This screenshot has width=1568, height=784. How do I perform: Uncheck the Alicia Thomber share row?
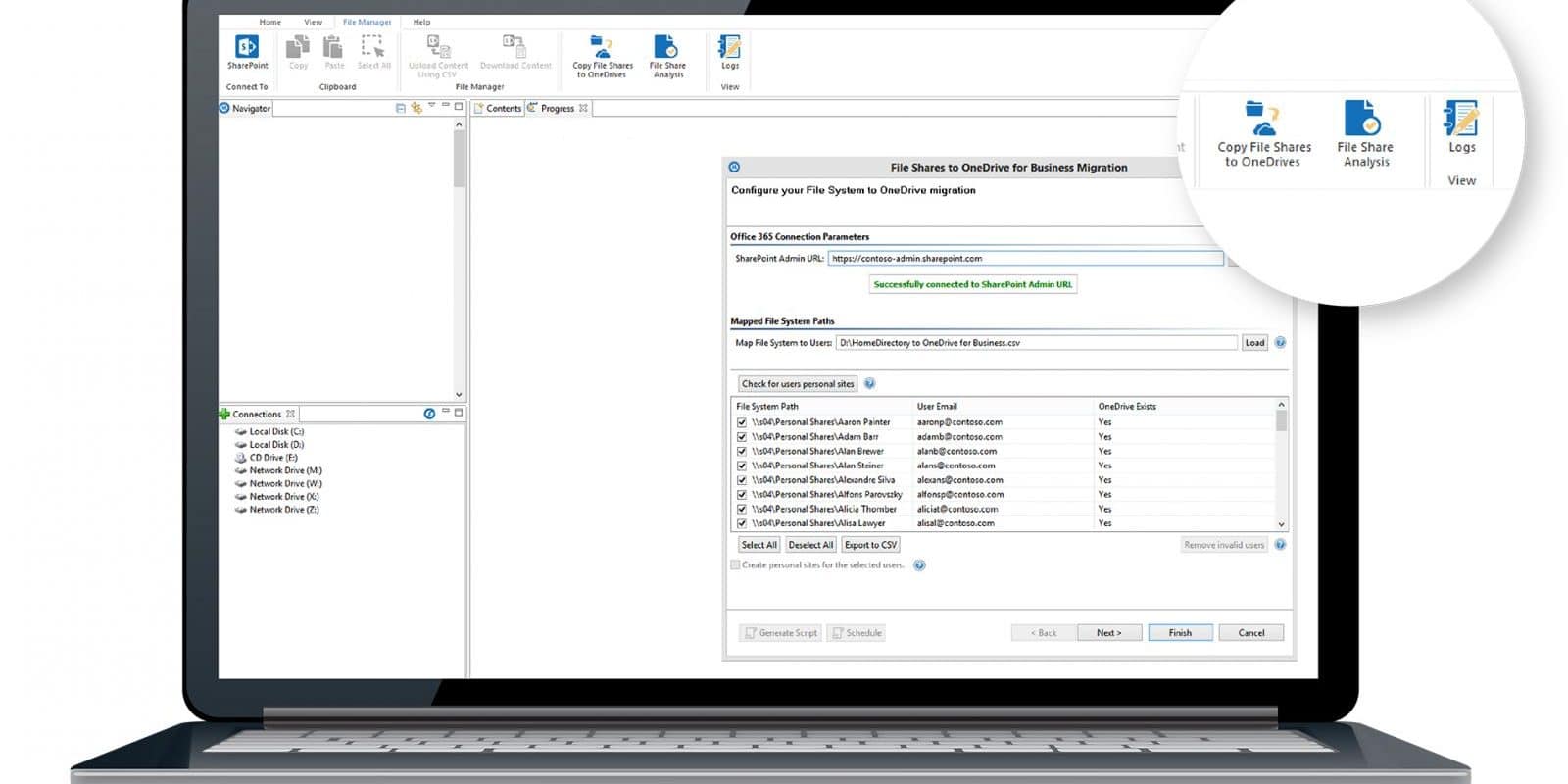coord(742,510)
